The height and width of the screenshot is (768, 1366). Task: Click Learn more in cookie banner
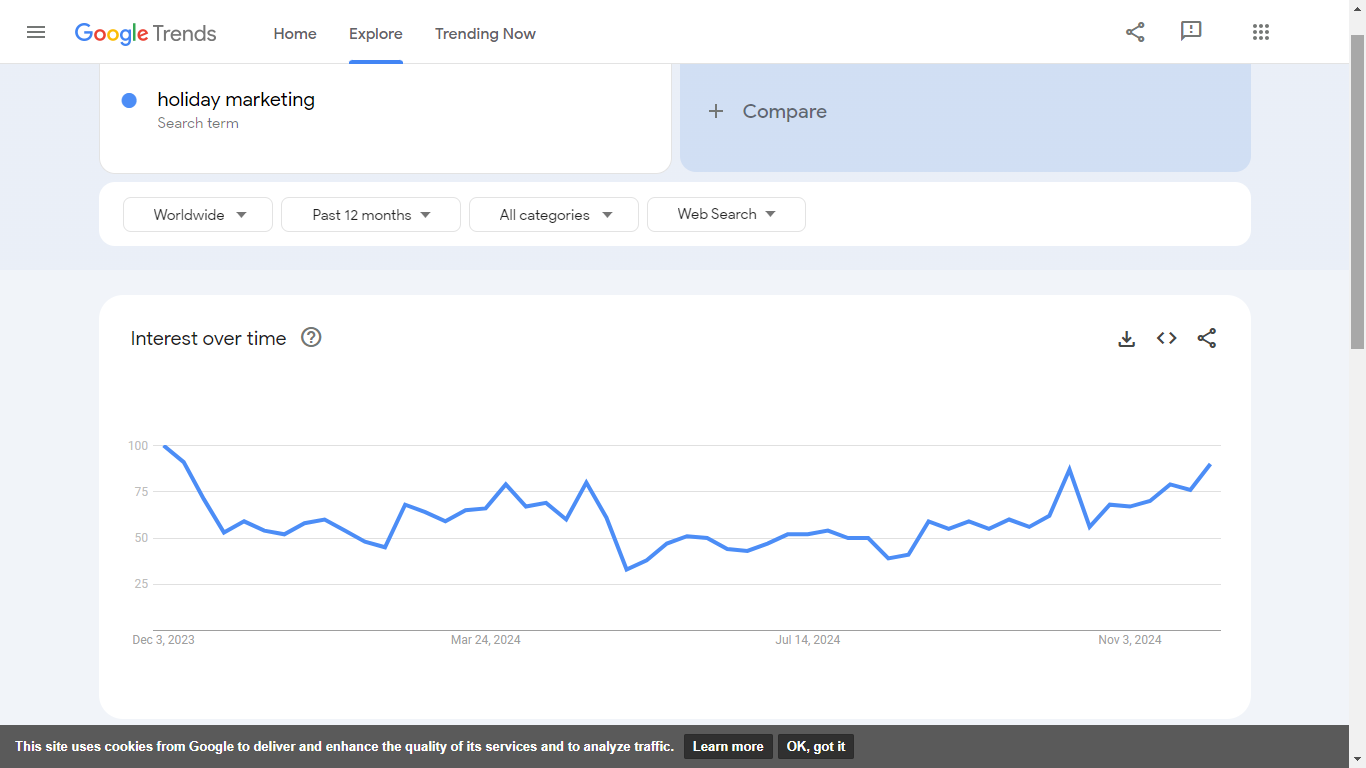coord(728,746)
